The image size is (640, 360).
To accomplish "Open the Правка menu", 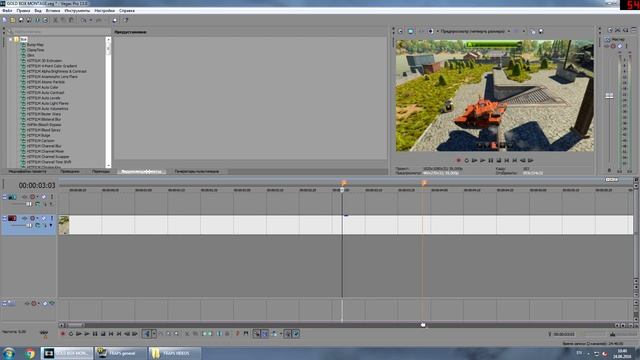I will [x=23, y=11].
